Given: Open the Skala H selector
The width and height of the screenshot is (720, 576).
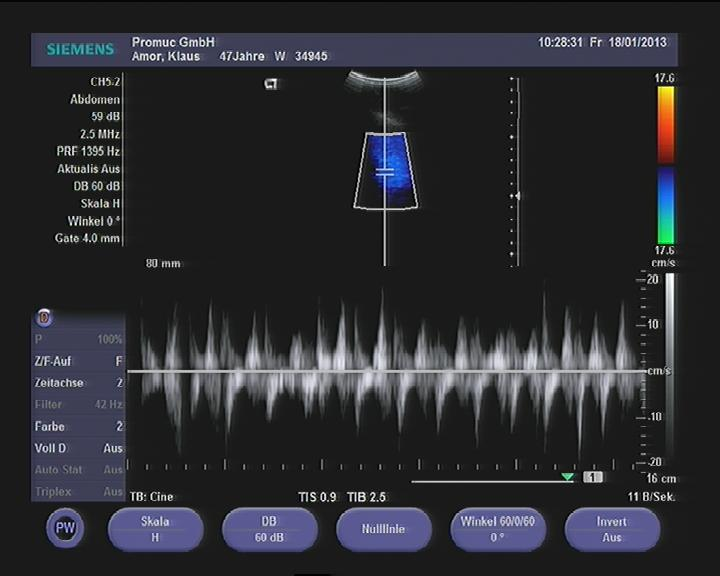Looking at the screenshot, I should [x=155, y=529].
